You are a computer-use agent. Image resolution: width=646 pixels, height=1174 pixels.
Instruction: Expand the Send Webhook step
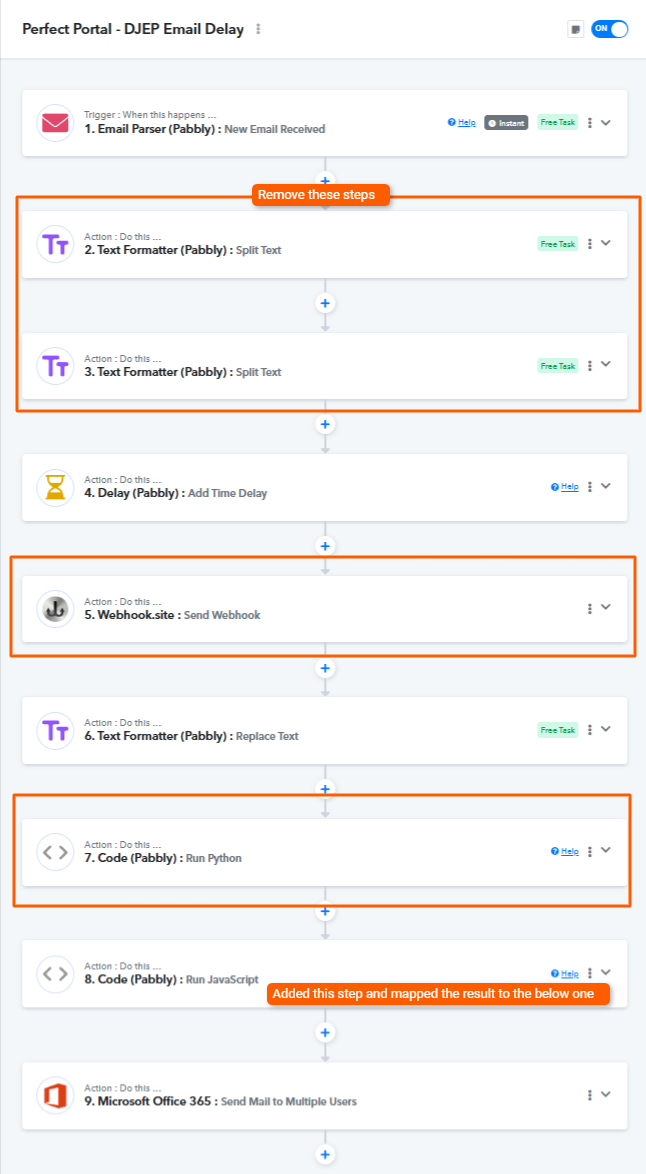click(x=606, y=607)
